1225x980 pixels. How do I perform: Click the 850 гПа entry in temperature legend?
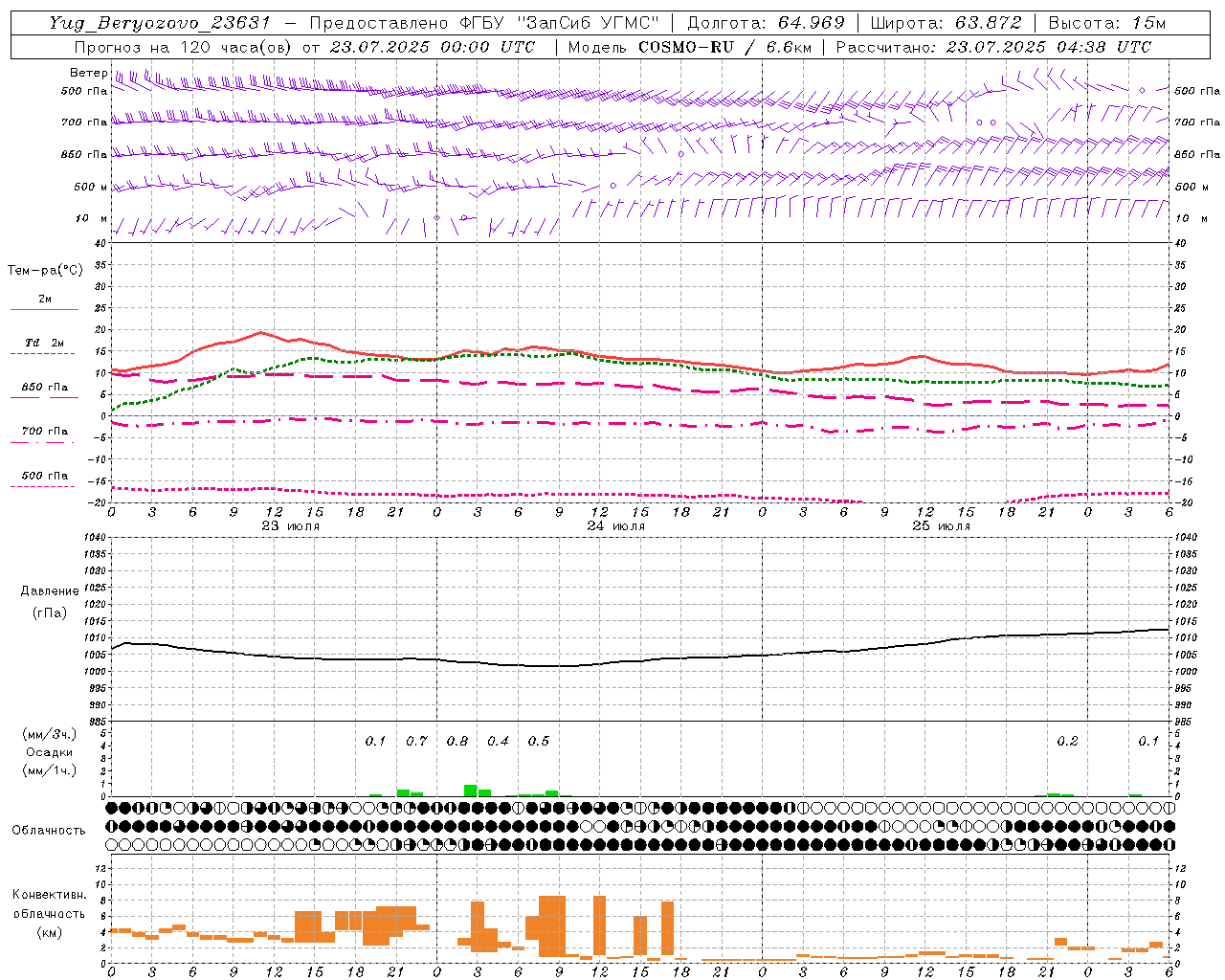(45, 388)
